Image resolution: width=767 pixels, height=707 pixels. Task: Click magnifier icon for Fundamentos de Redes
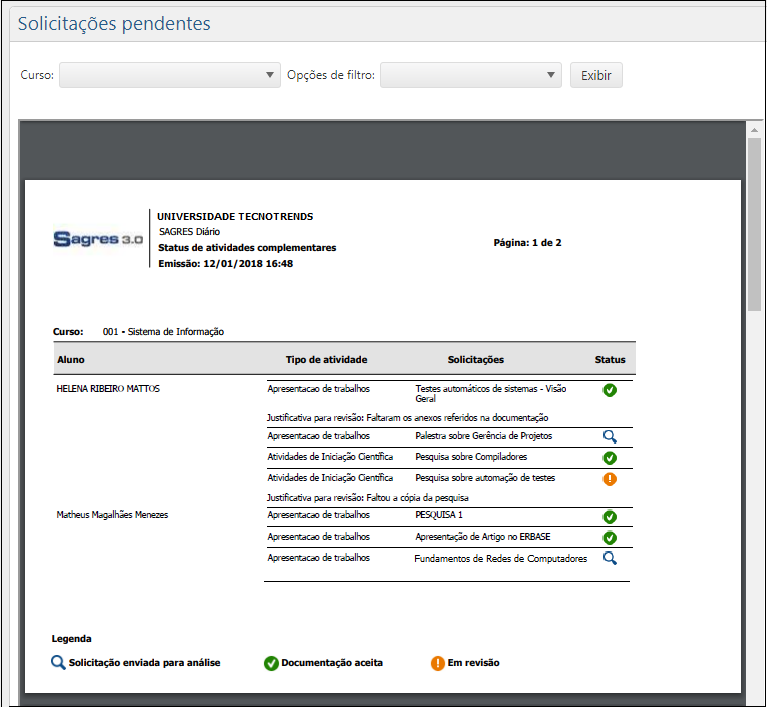coord(610,559)
